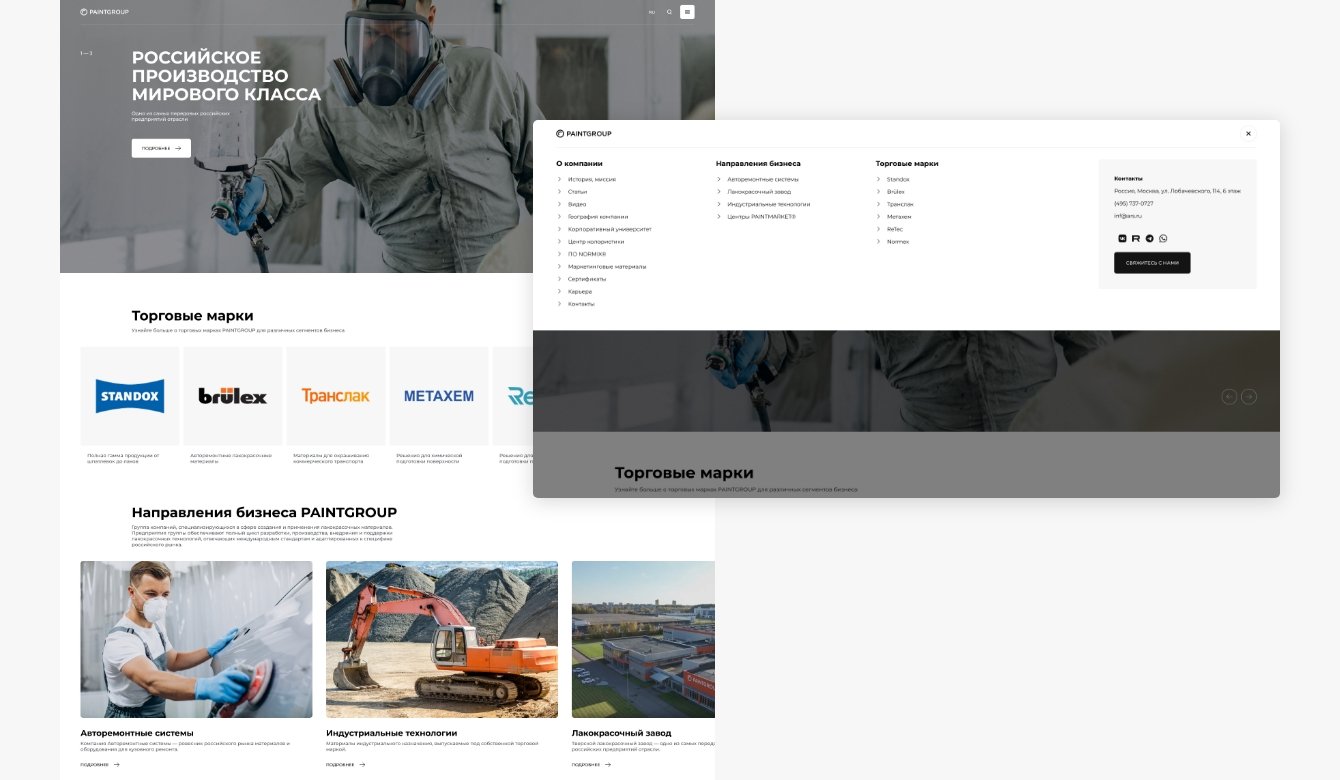Viewport: 1340px width, 780px height.
Task: Click the Направления бизнеса PAINTGROUP section heading
Action: [x=264, y=512]
